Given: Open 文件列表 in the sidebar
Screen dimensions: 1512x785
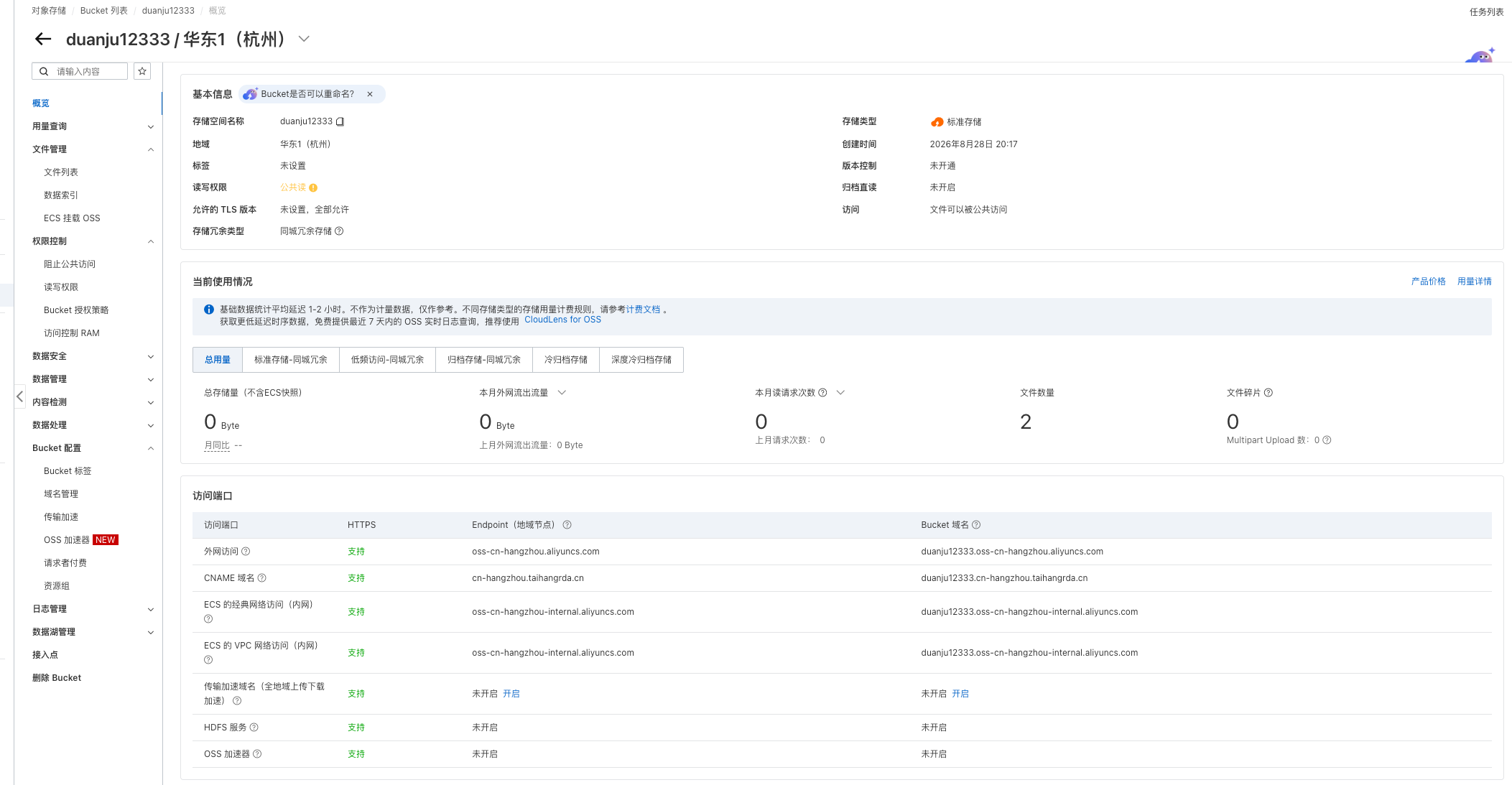Looking at the screenshot, I should [x=61, y=172].
